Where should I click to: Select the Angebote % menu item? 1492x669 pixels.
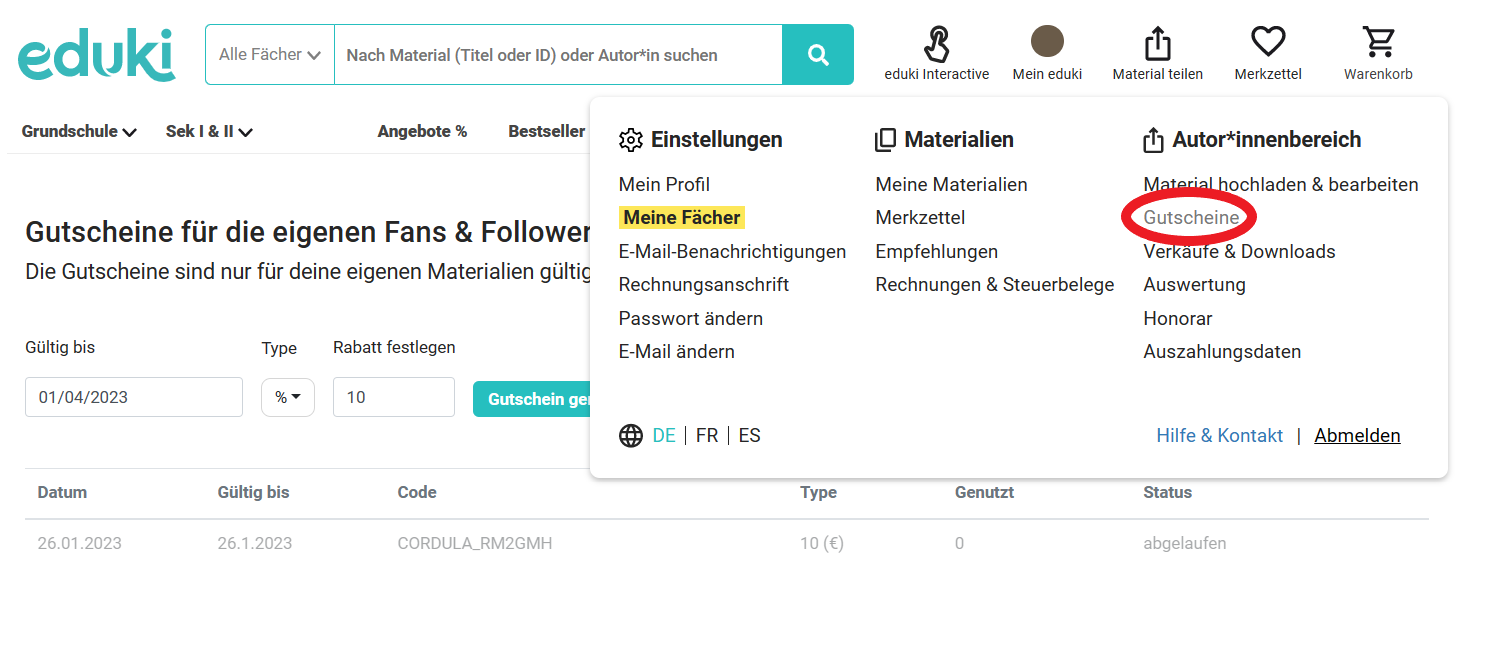coord(422,130)
